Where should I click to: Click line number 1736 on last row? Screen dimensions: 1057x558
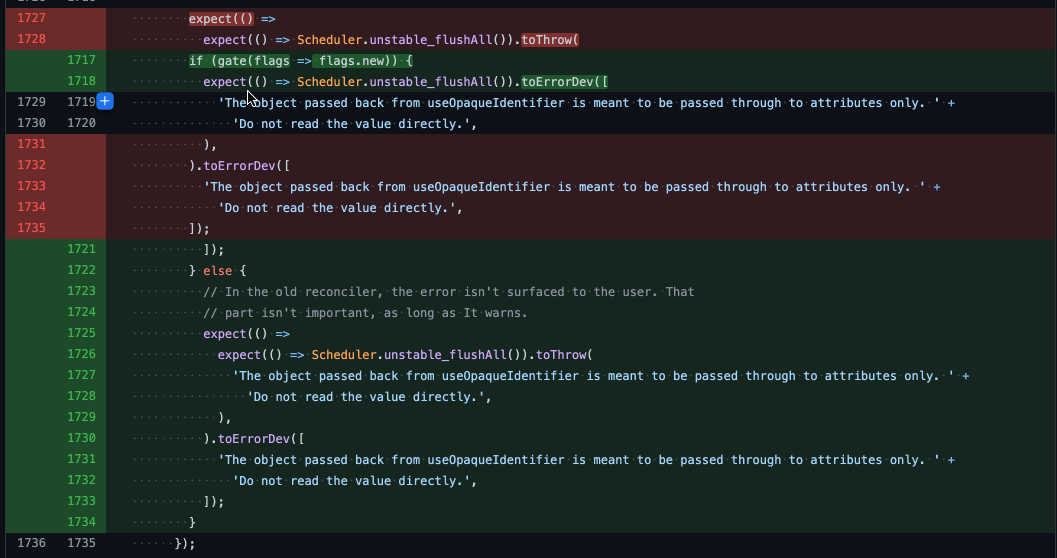31,542
